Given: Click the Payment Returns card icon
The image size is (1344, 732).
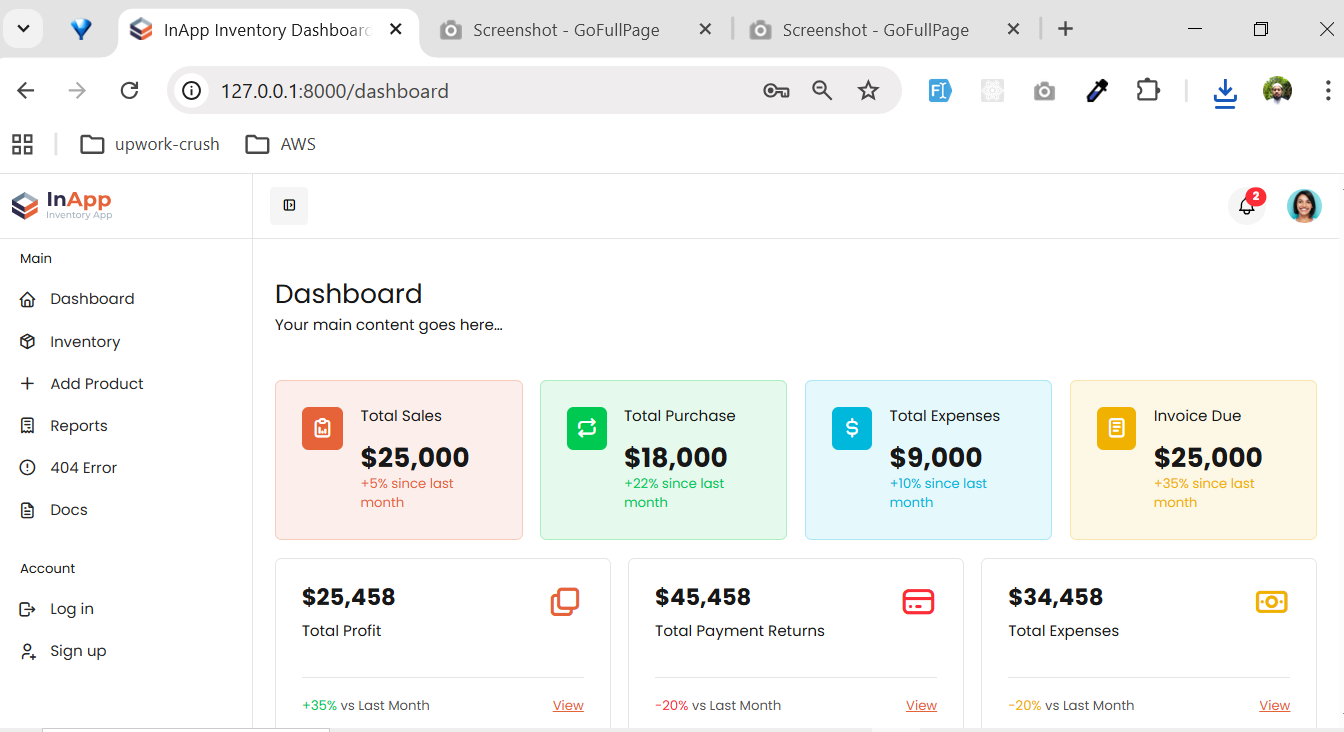Looking at the screenshot, I should tap(918, 602).
